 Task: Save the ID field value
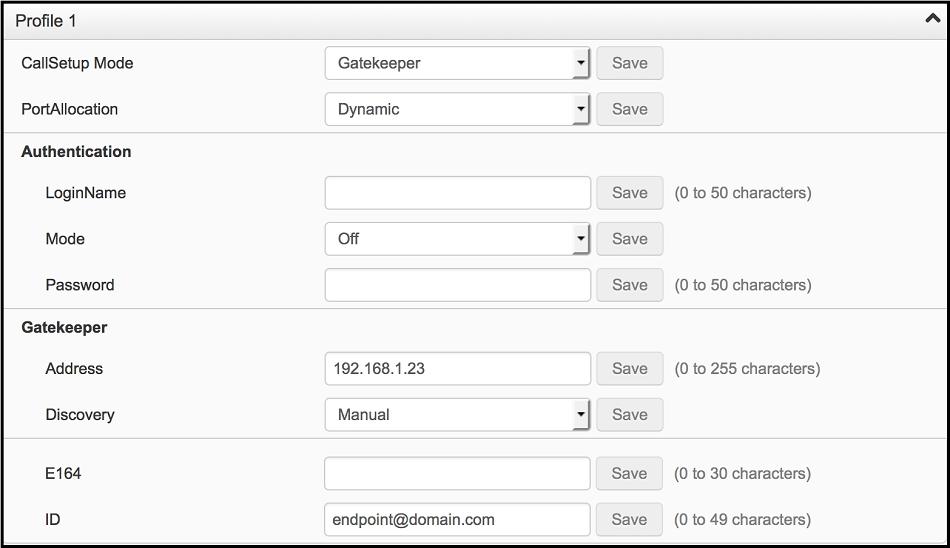tap(629, 520)
